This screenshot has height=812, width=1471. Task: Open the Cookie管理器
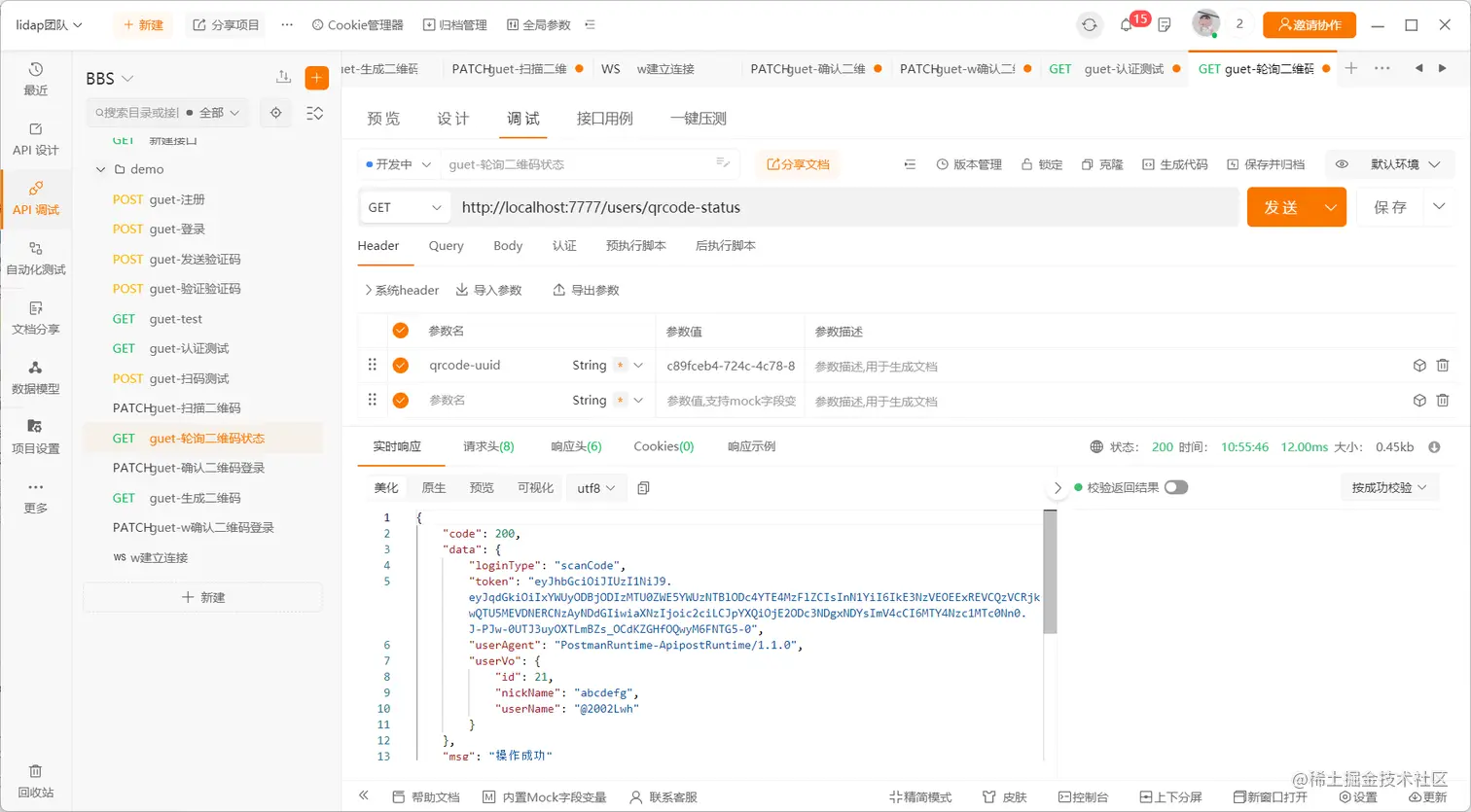click(357, 25)
